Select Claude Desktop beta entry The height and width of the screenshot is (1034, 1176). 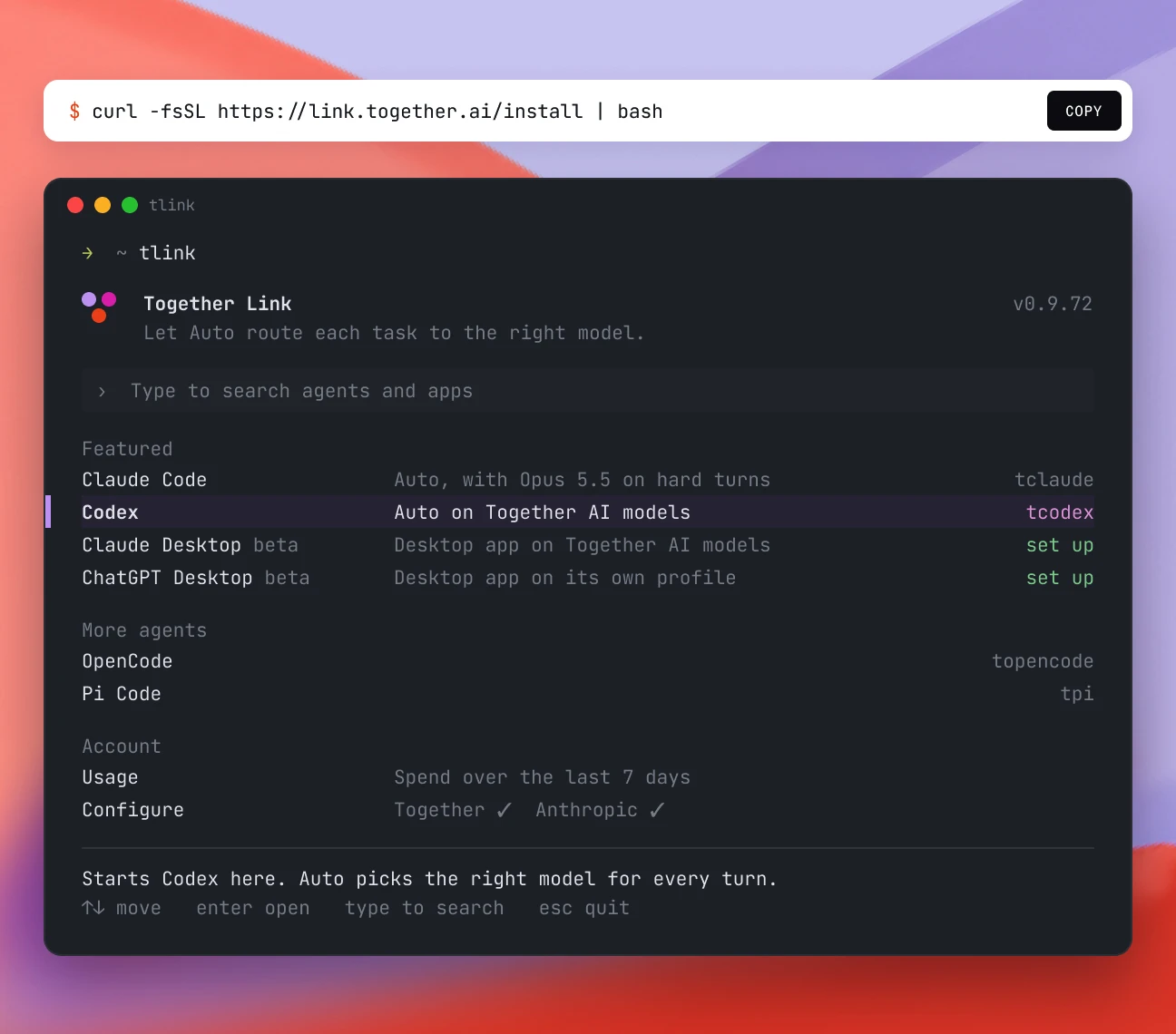(588, 545)
